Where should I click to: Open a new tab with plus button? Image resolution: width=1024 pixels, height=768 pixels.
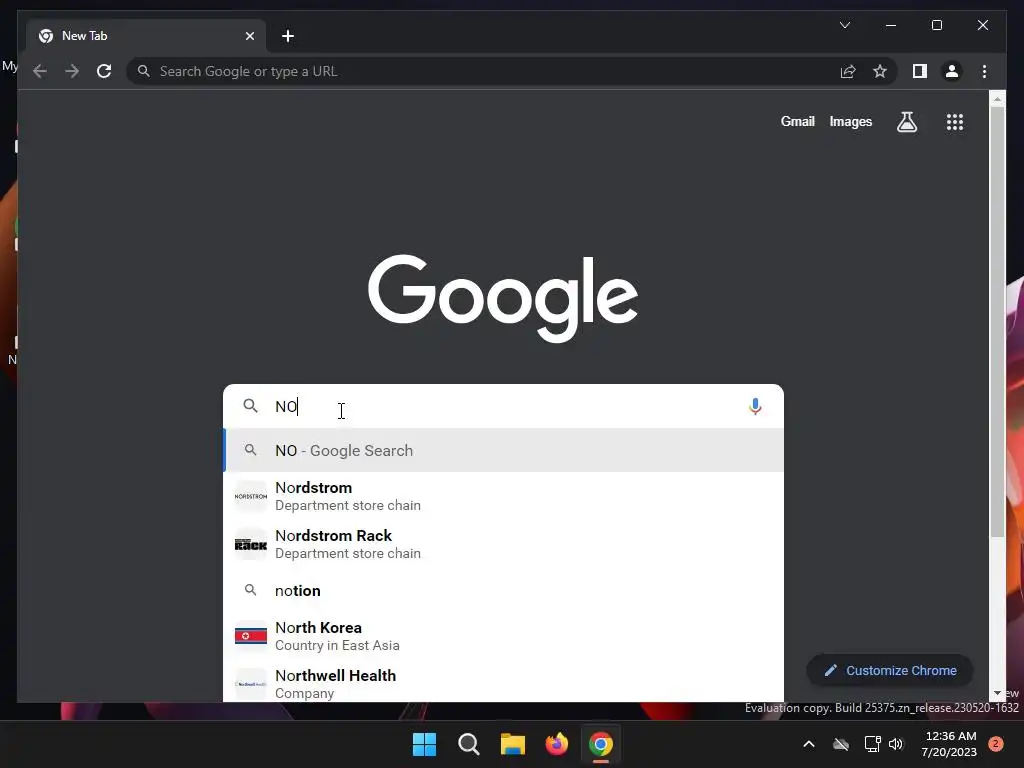[x=287, y=36]
